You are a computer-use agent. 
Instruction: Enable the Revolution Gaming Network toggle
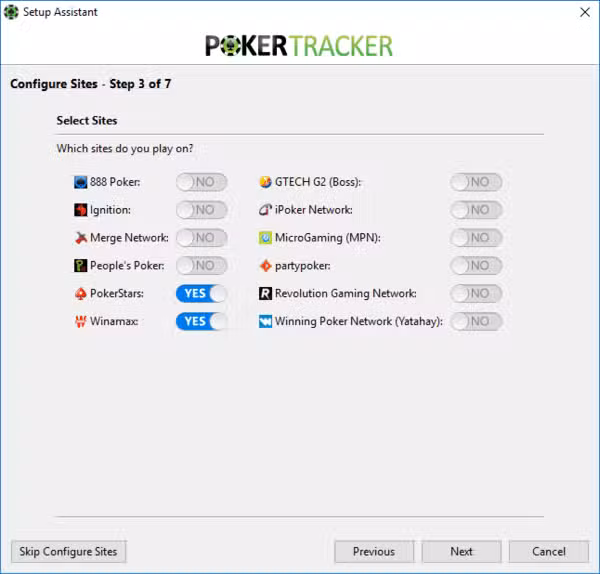(x=476, y=294)
